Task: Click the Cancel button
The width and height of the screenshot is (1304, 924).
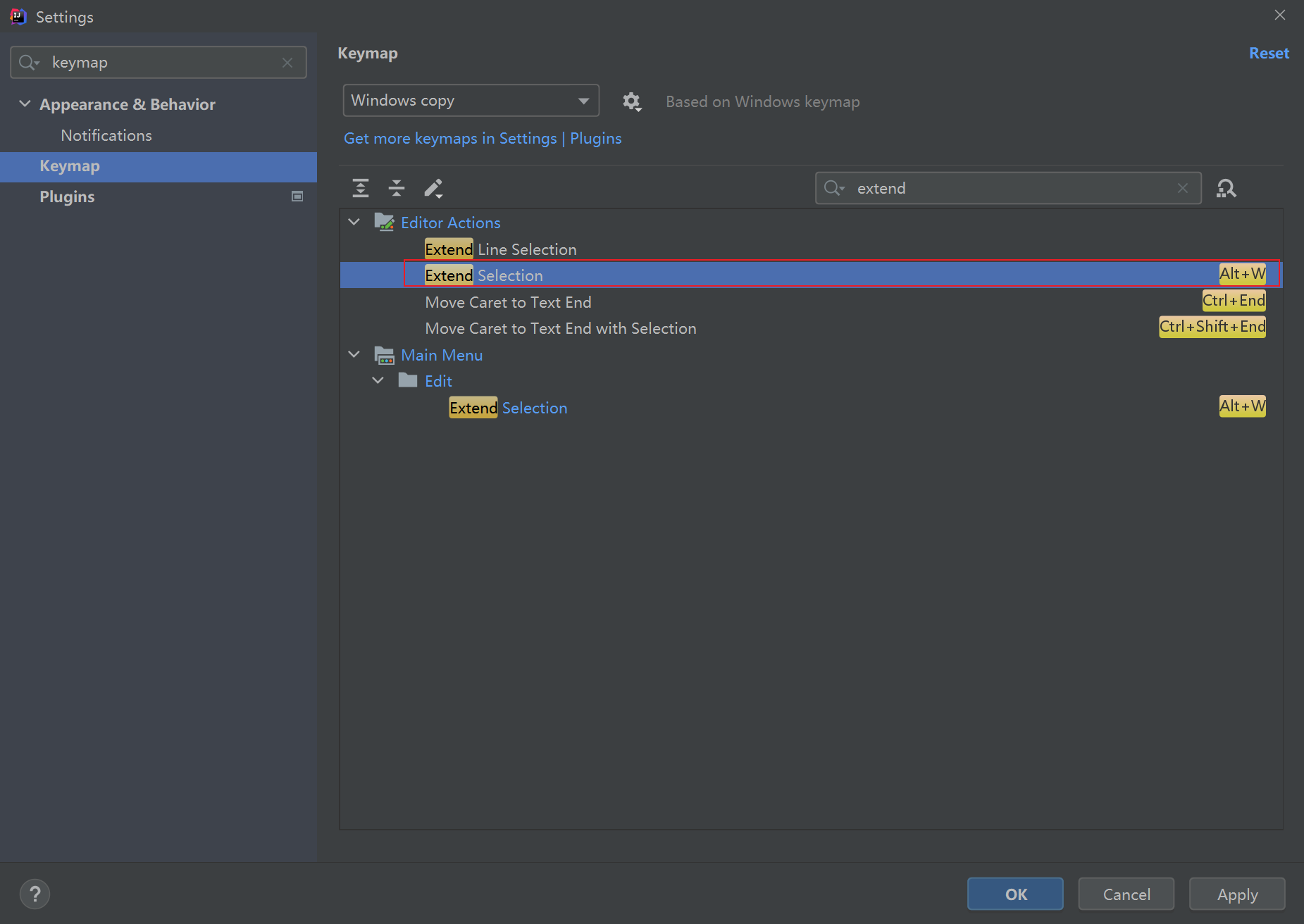Action: tap(1126, 894)
